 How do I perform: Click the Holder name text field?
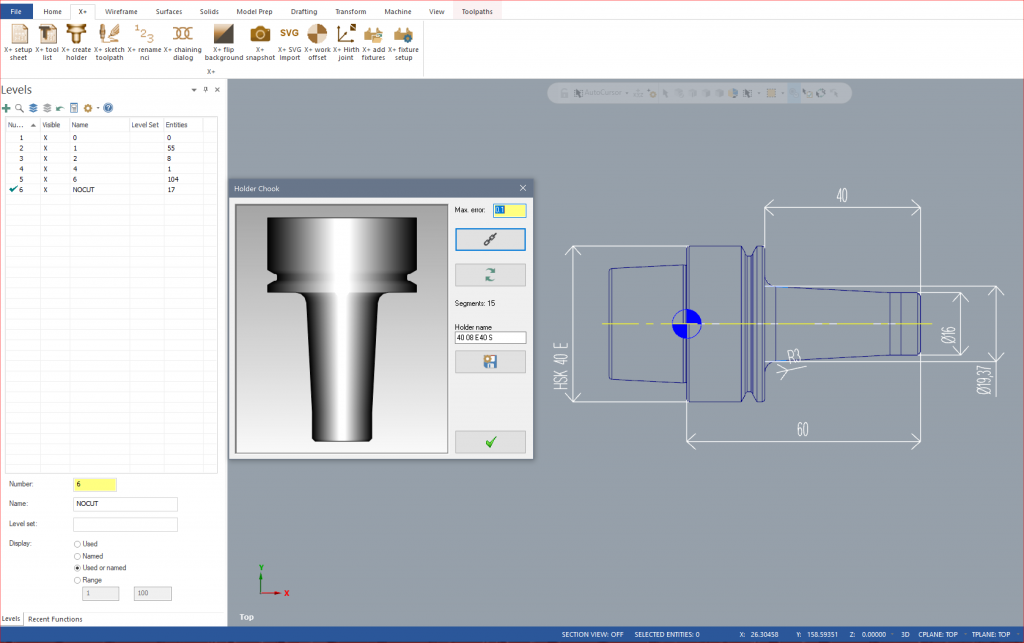click(489, 338)
